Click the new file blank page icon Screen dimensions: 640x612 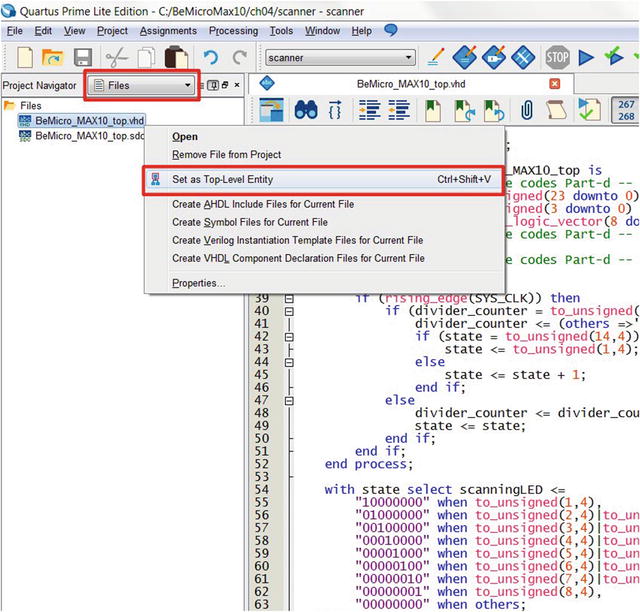25,57
